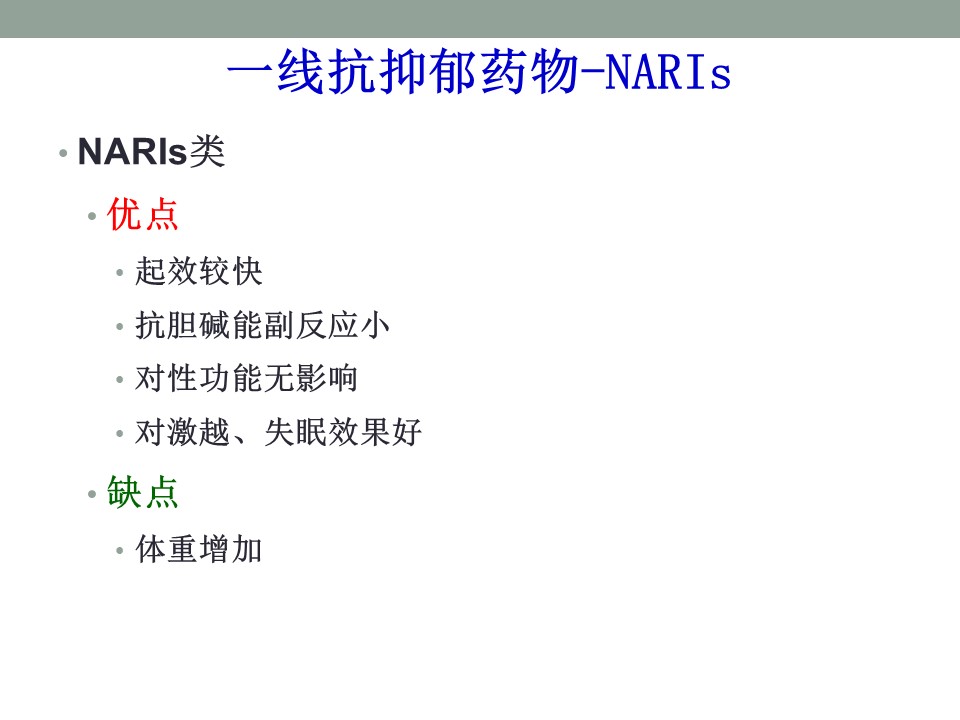Select the slide title 一线抗抑郁药物-NARIs
The image size is (960, 720).
pyautogui.click(x=479, y=72)
